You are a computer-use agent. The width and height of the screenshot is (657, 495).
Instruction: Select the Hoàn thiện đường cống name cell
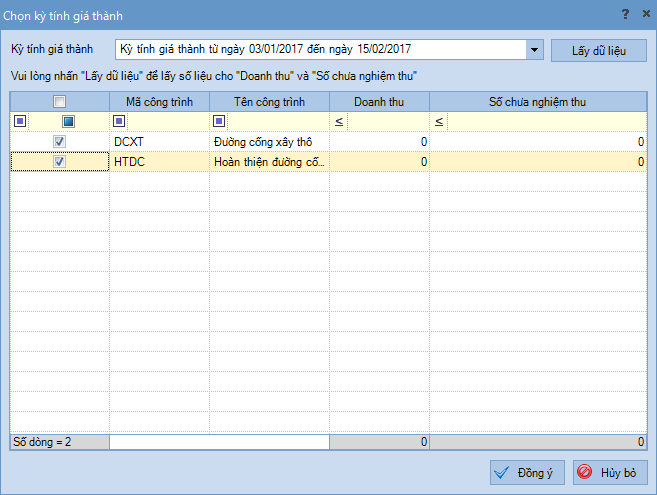(268, 161)
